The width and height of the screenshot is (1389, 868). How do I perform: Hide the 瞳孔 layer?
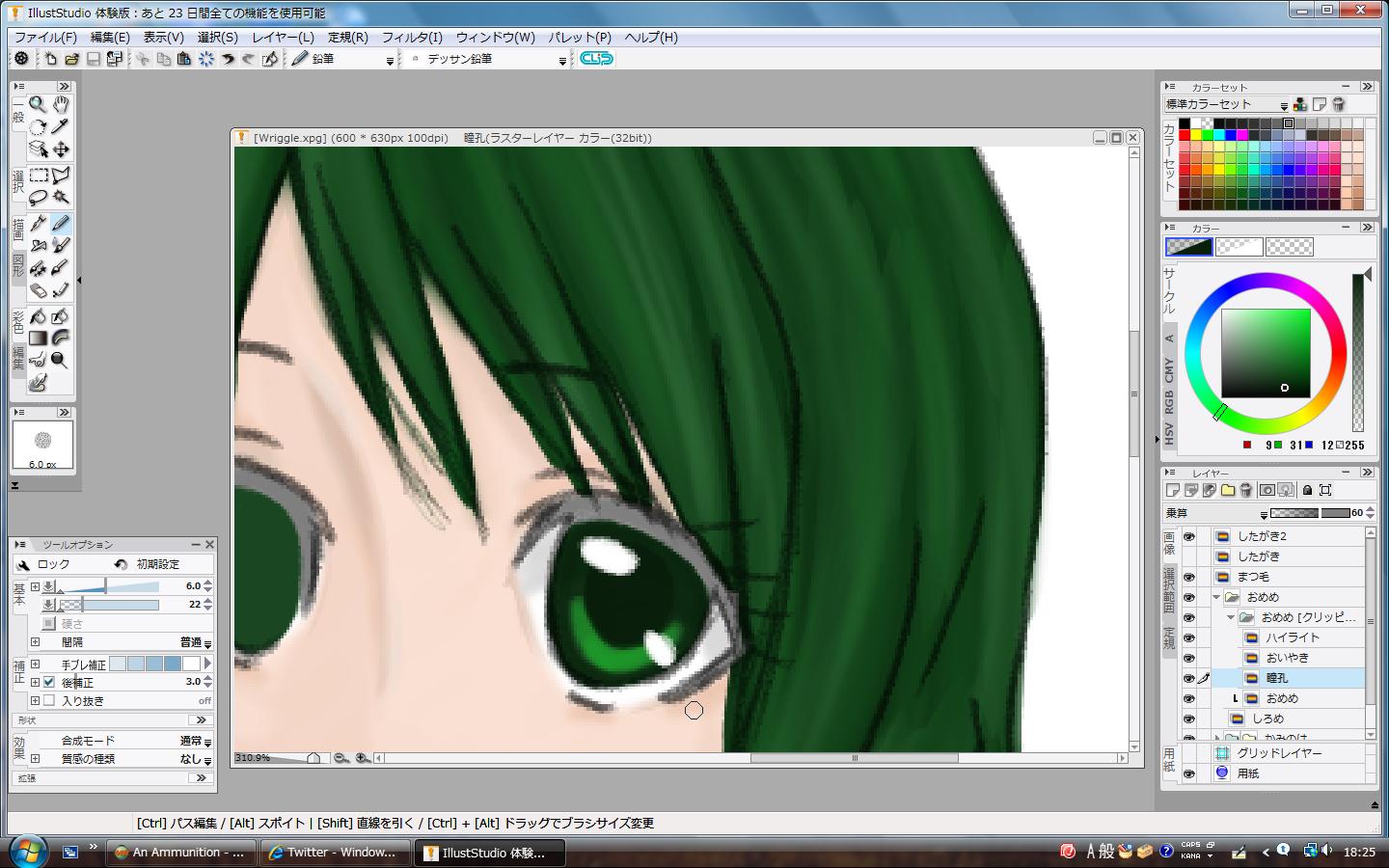tap(1188, 678)
